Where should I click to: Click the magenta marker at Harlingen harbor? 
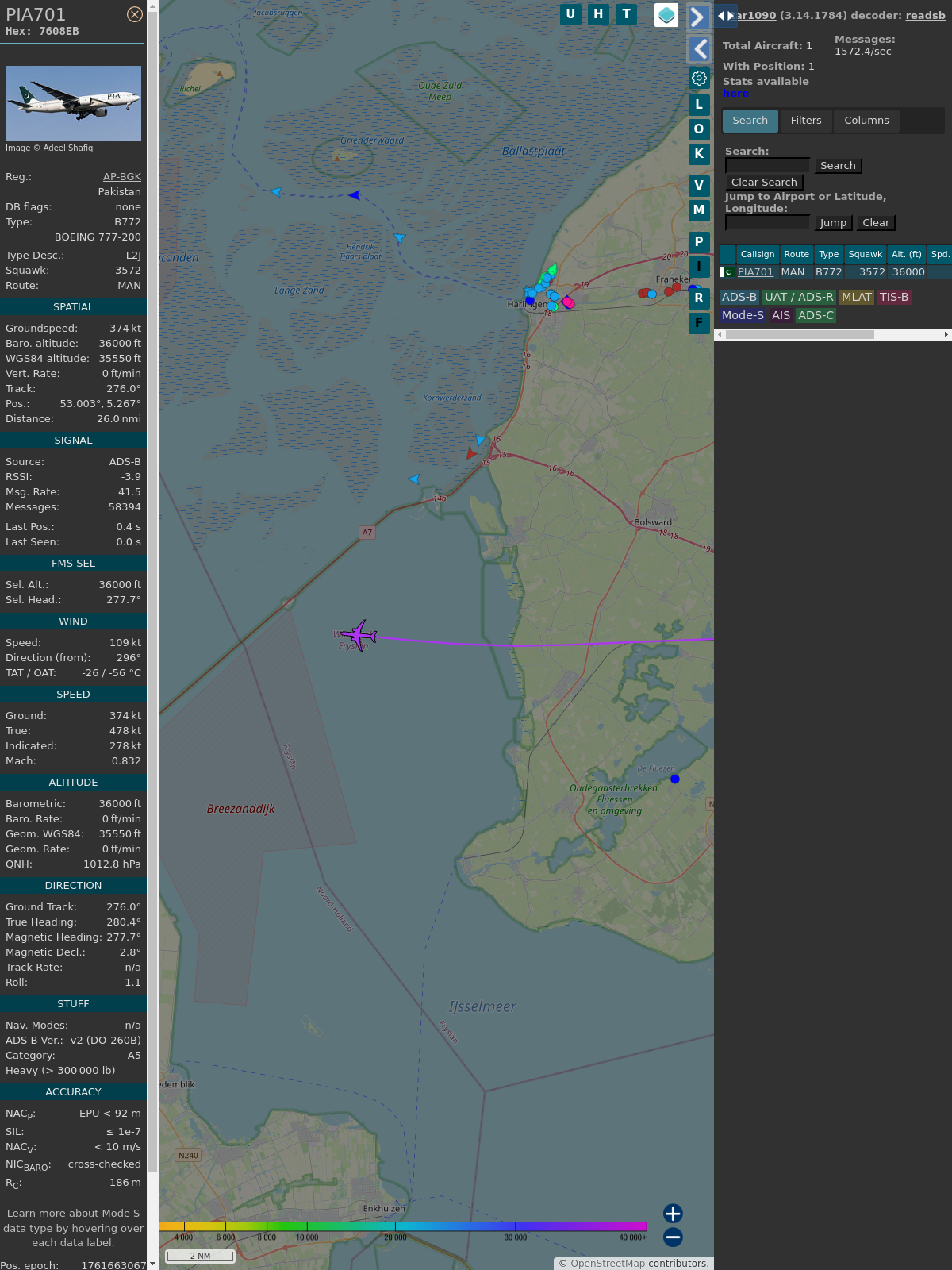click(x=568, y=302)
